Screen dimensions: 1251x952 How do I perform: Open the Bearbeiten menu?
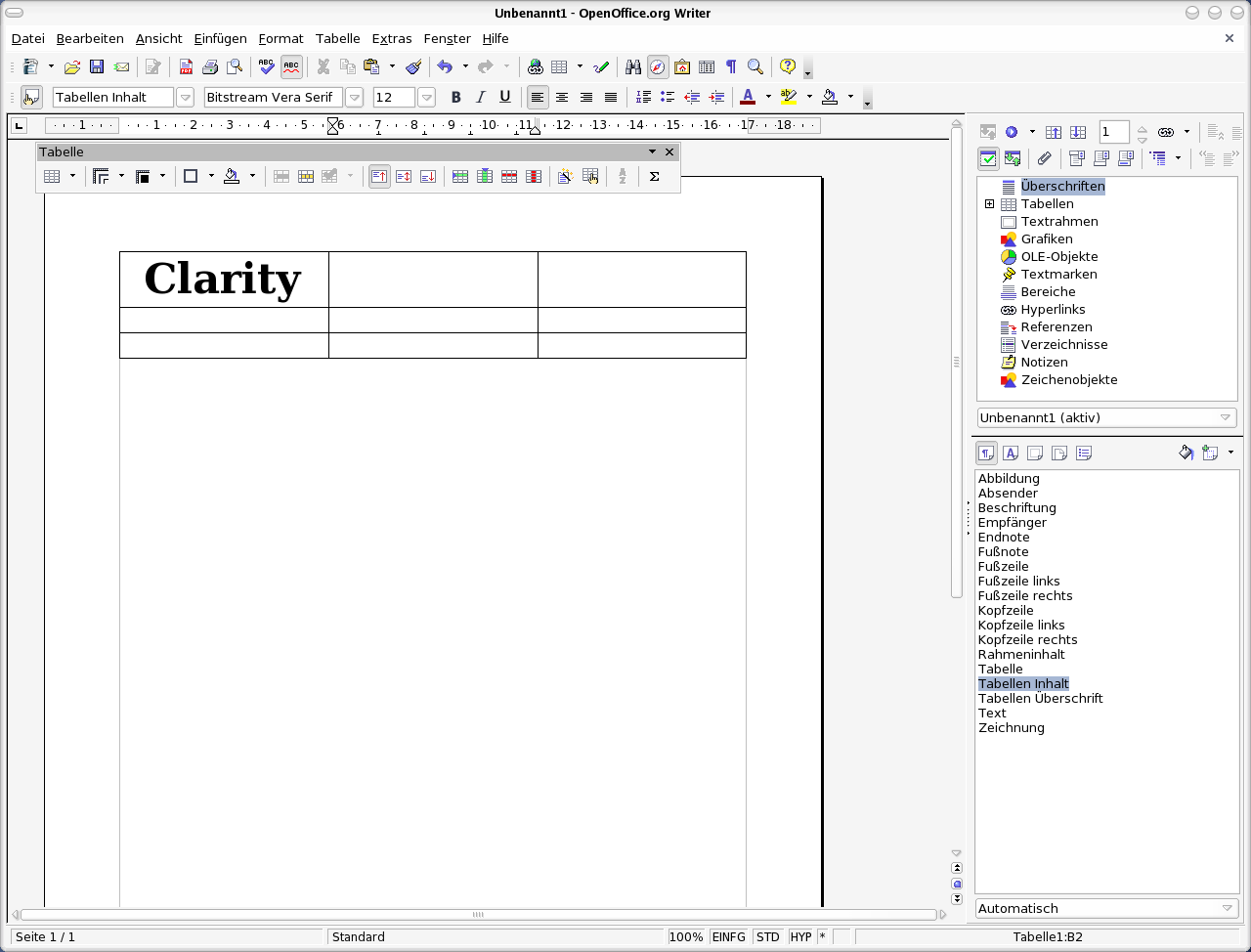[x=90, y=38]
